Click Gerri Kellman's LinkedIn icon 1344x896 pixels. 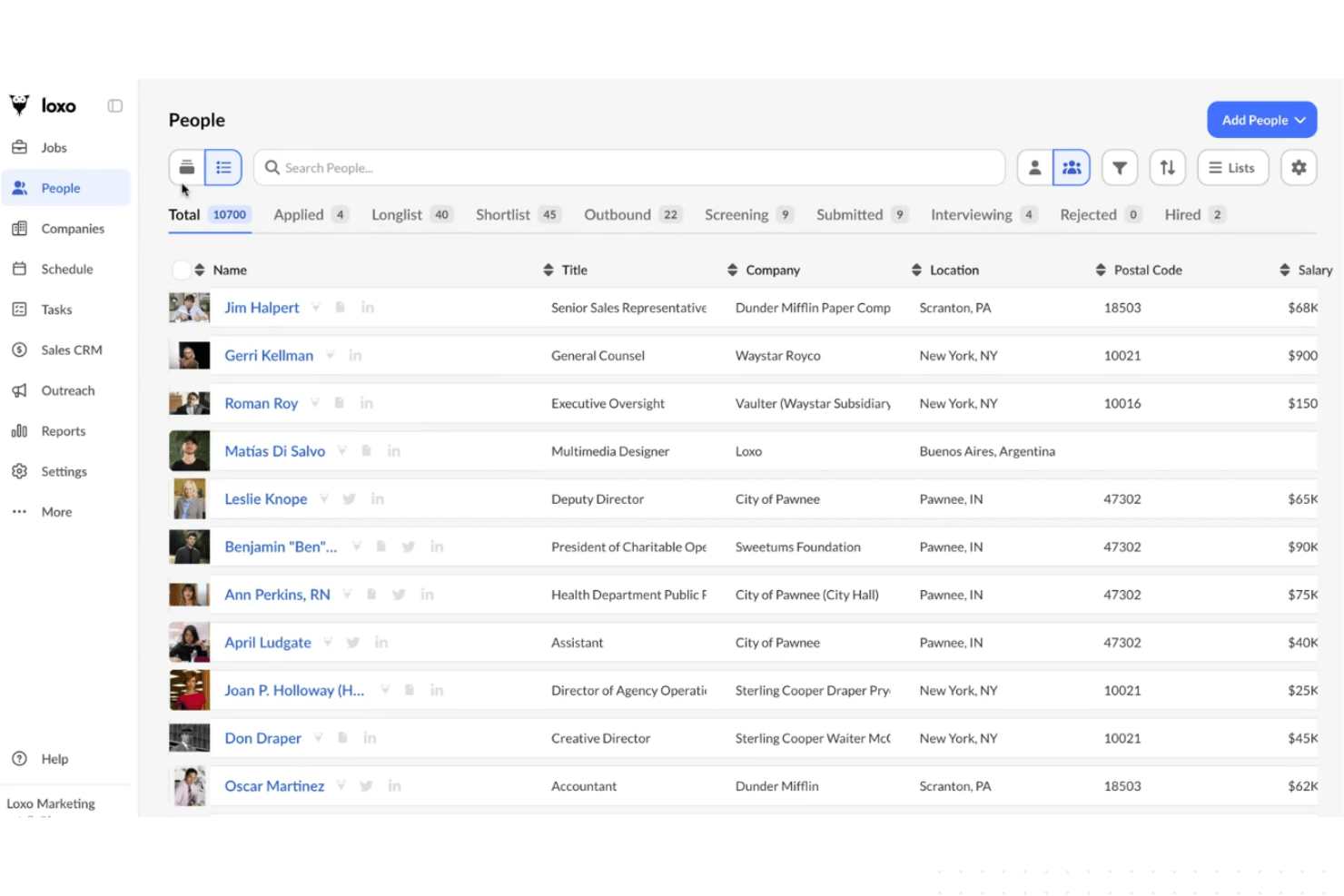pyautogui.click(x=355, y=356)
